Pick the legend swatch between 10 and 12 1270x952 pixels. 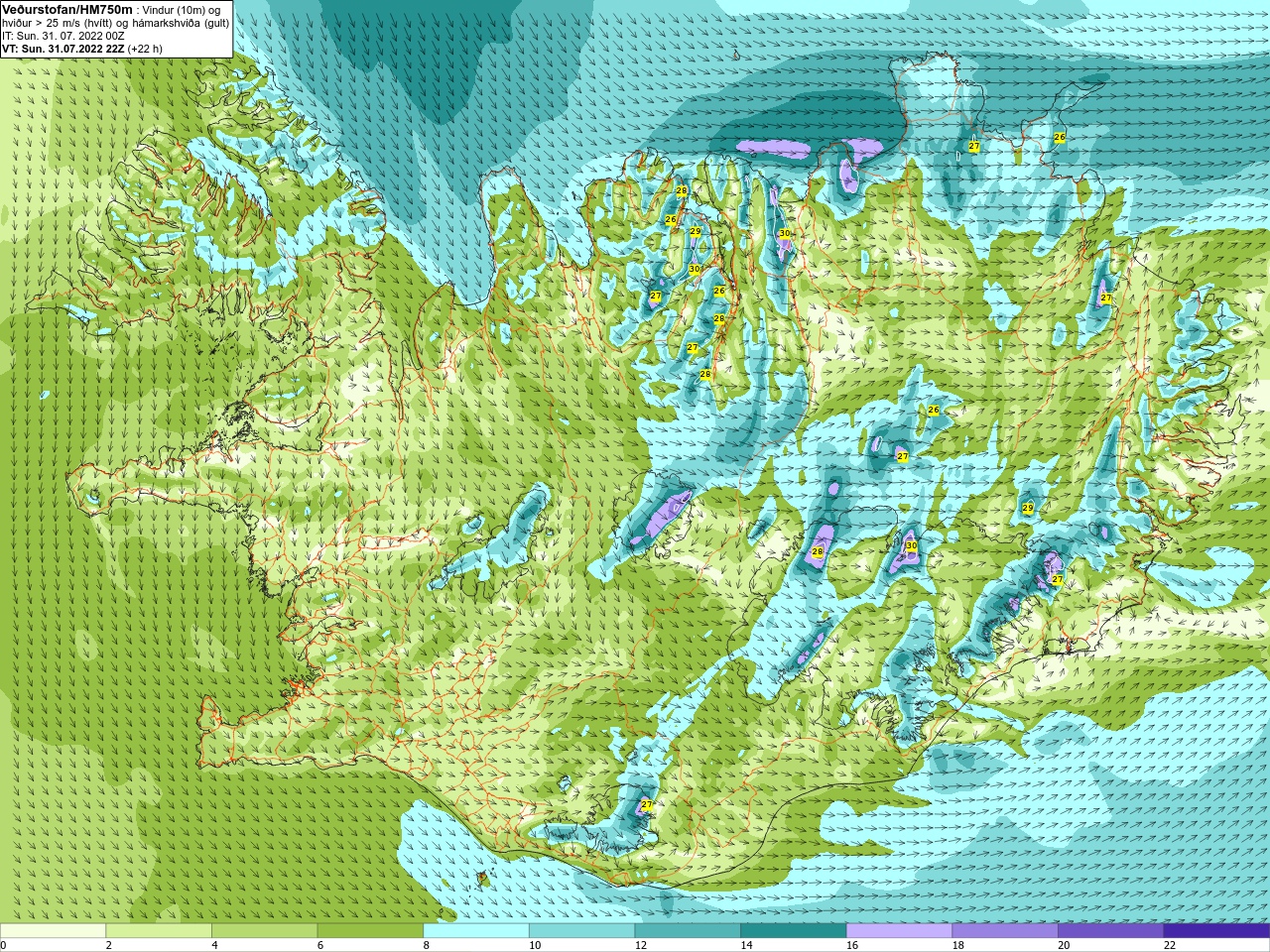click(x=581, y=930)
